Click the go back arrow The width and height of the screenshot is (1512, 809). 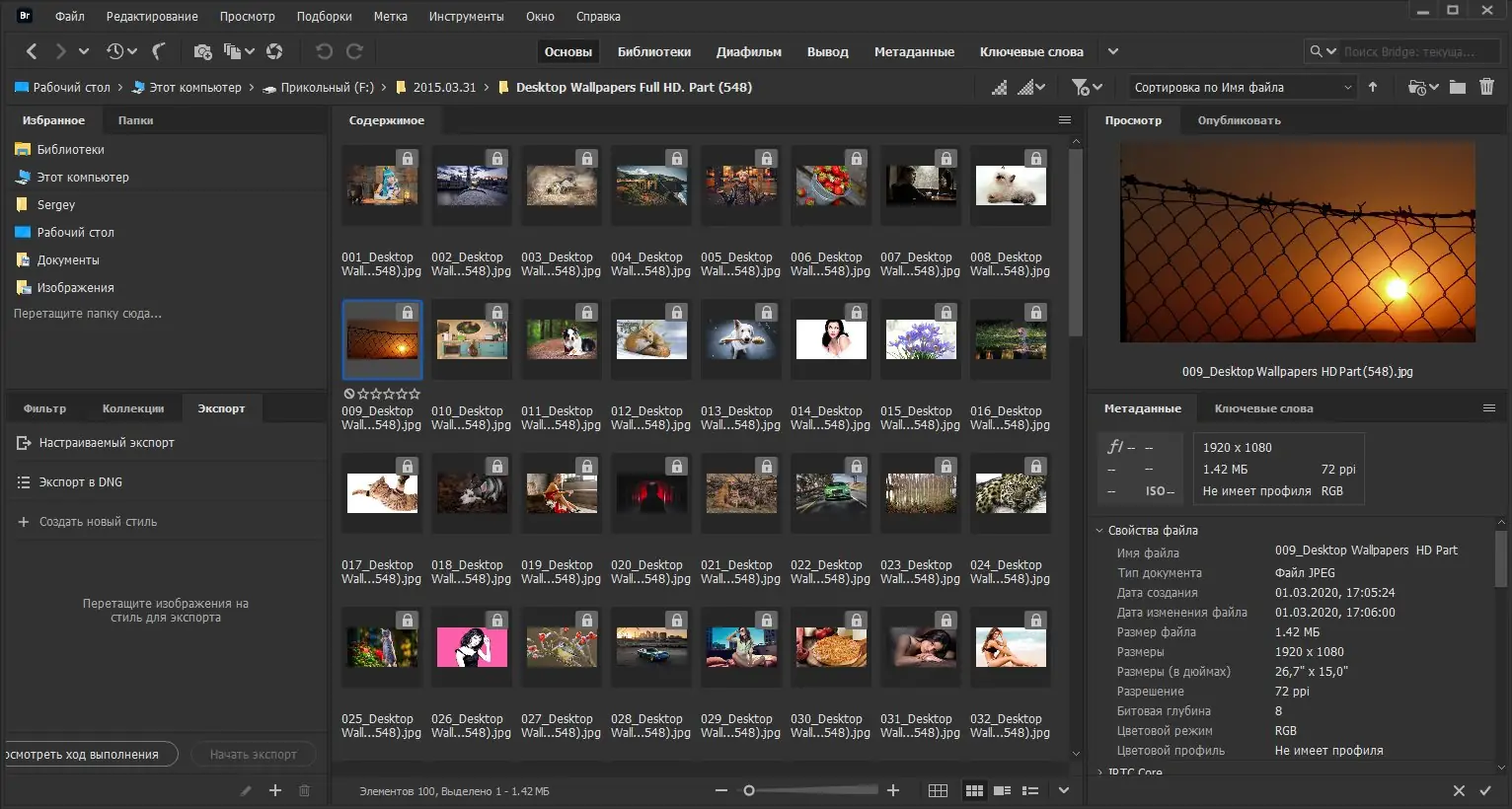[x=32, y=51]
